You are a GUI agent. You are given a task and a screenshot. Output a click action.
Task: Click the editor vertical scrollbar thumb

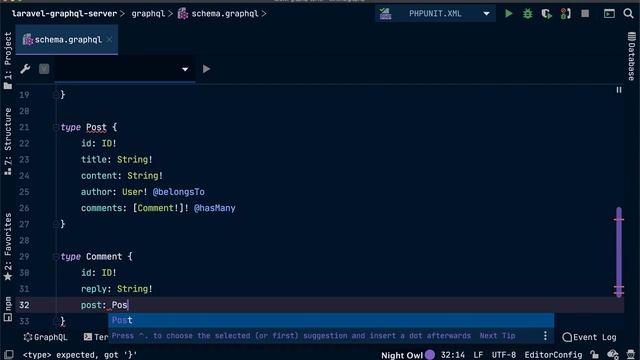[x=619, y=252]
